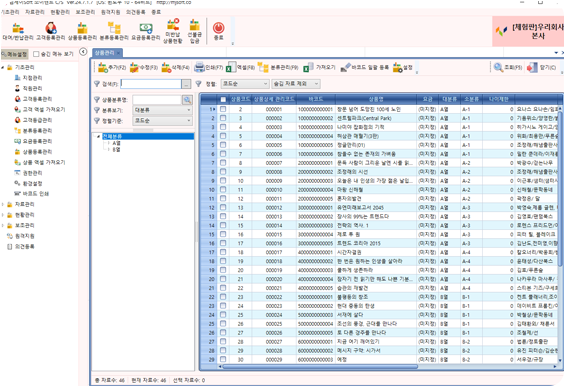Expand 보조관리 tree node in sidebar
Screen dimensions: 565x387
tap(3, 225)
